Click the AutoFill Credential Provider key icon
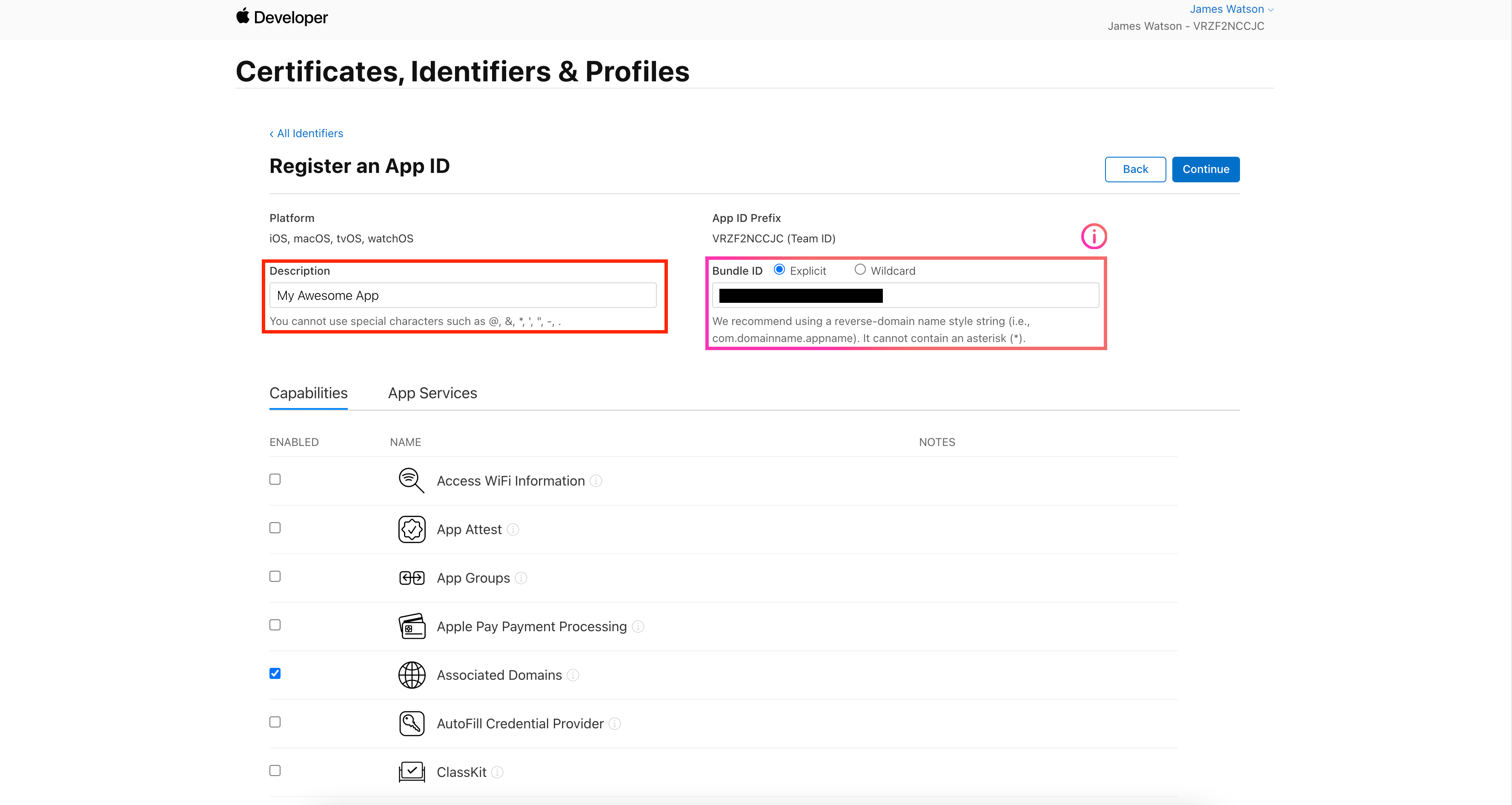This screenshot has height=805, width=1512. 412,723
